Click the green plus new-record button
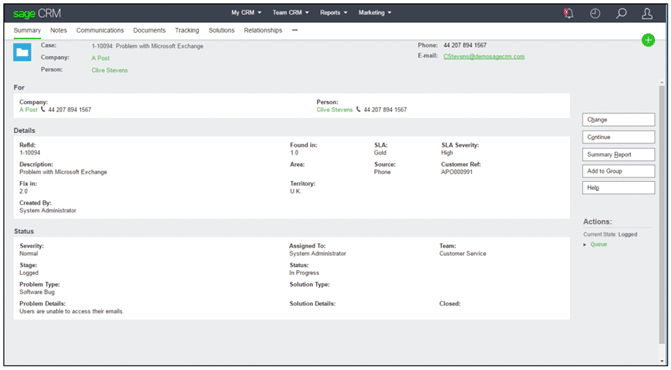671x370 pixels. click(x=648, y=40)
